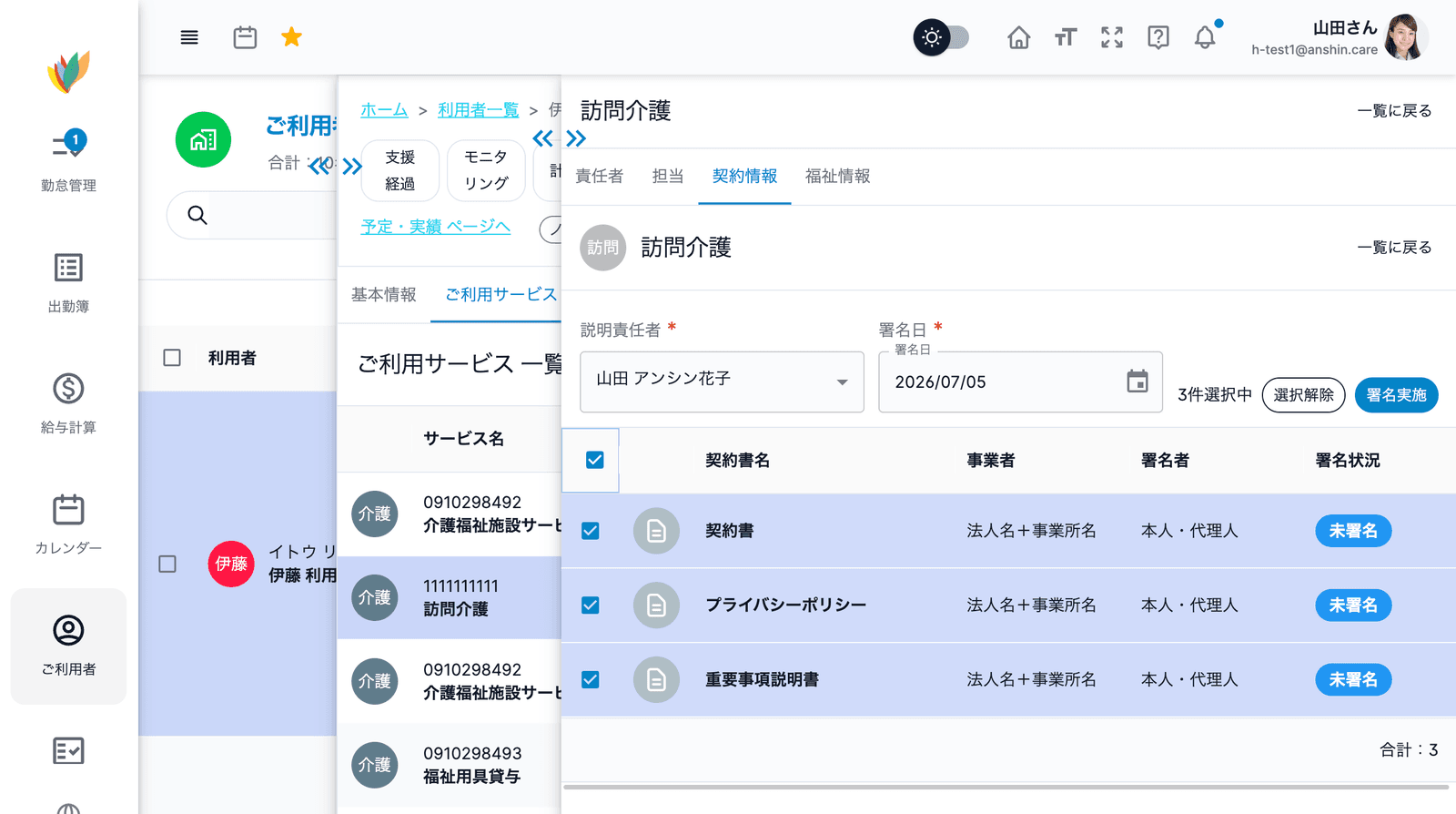Click 未署名 badge in プライバシーポリシー row
This screenshot has height=814, width=1456.
(1353, 605)
